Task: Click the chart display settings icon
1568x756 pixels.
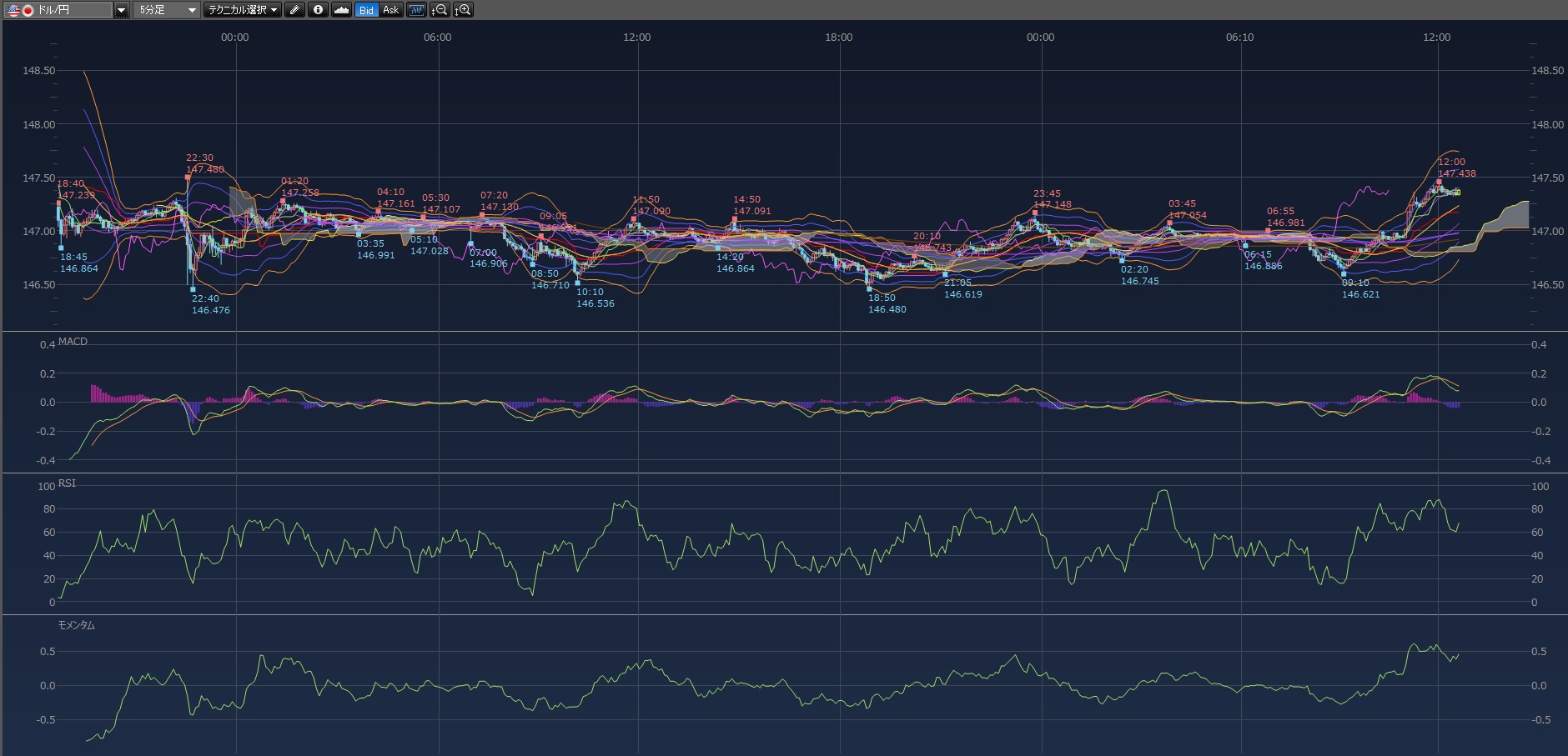Action: pos(416,10)
